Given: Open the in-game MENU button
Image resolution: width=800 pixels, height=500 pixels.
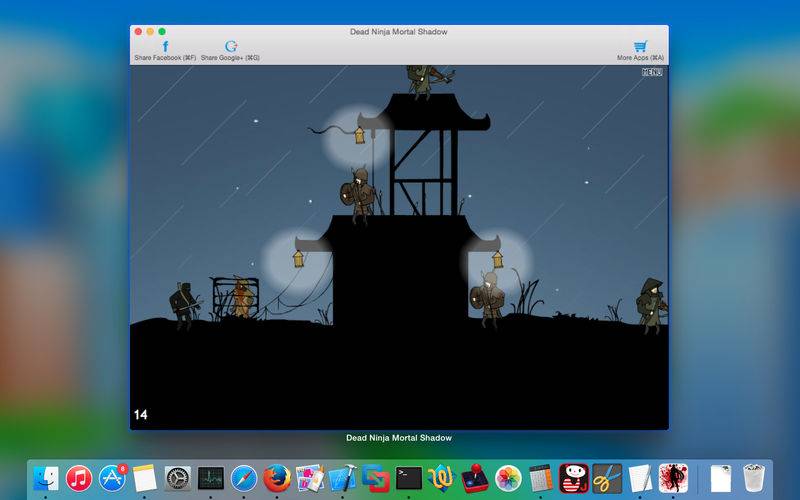Looking at the screenshot, I should pos(652,72).
